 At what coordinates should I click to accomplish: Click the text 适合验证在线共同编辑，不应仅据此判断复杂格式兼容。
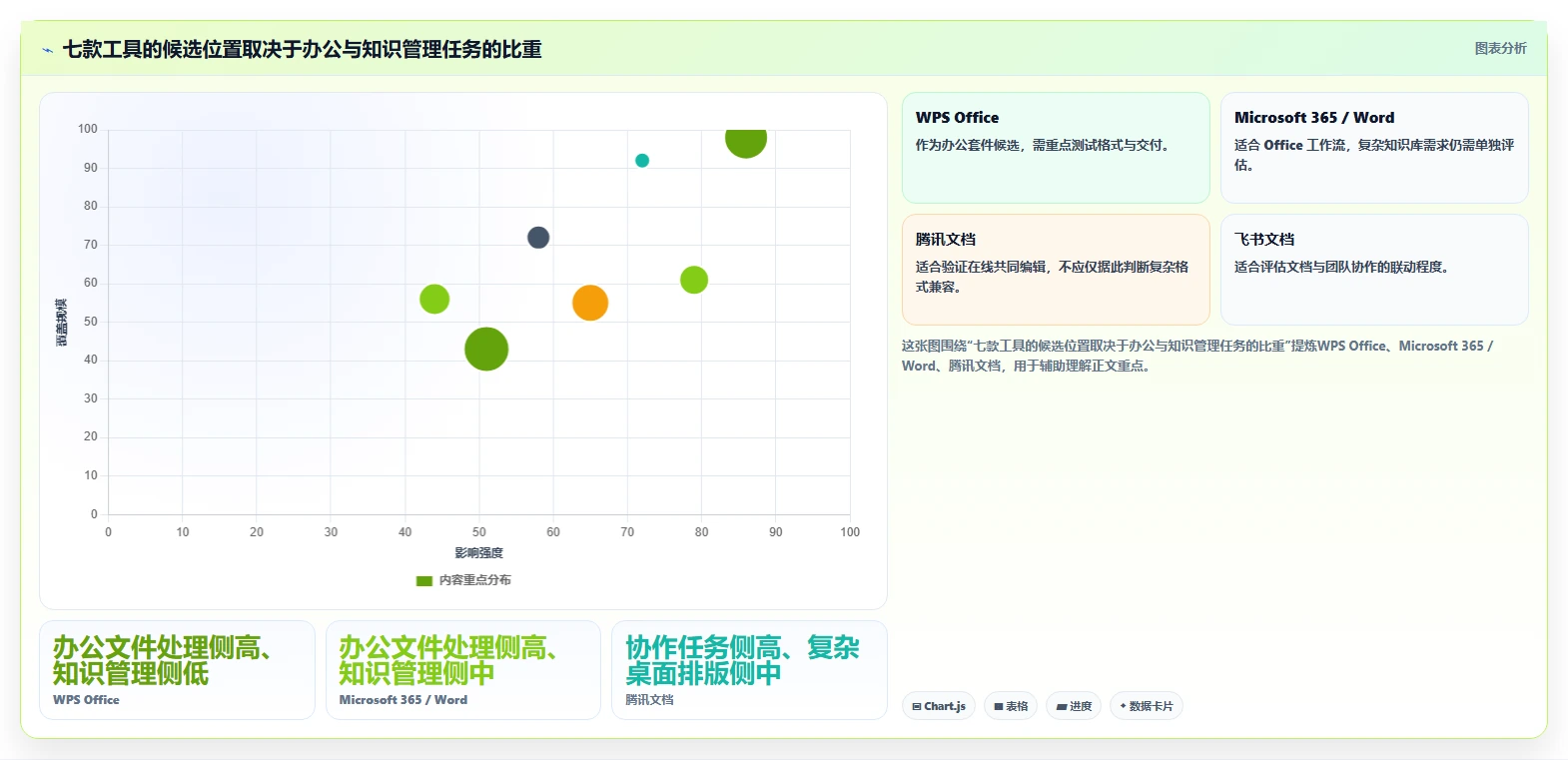tap(1052, 277)
